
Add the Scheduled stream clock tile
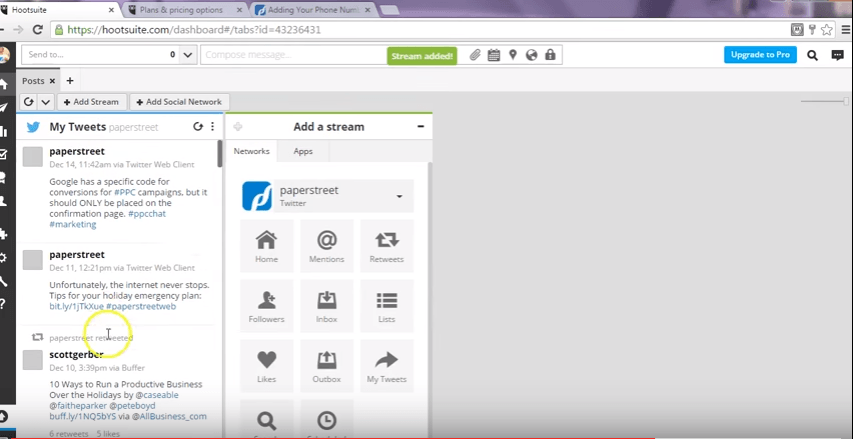click(x=327, y=419)
